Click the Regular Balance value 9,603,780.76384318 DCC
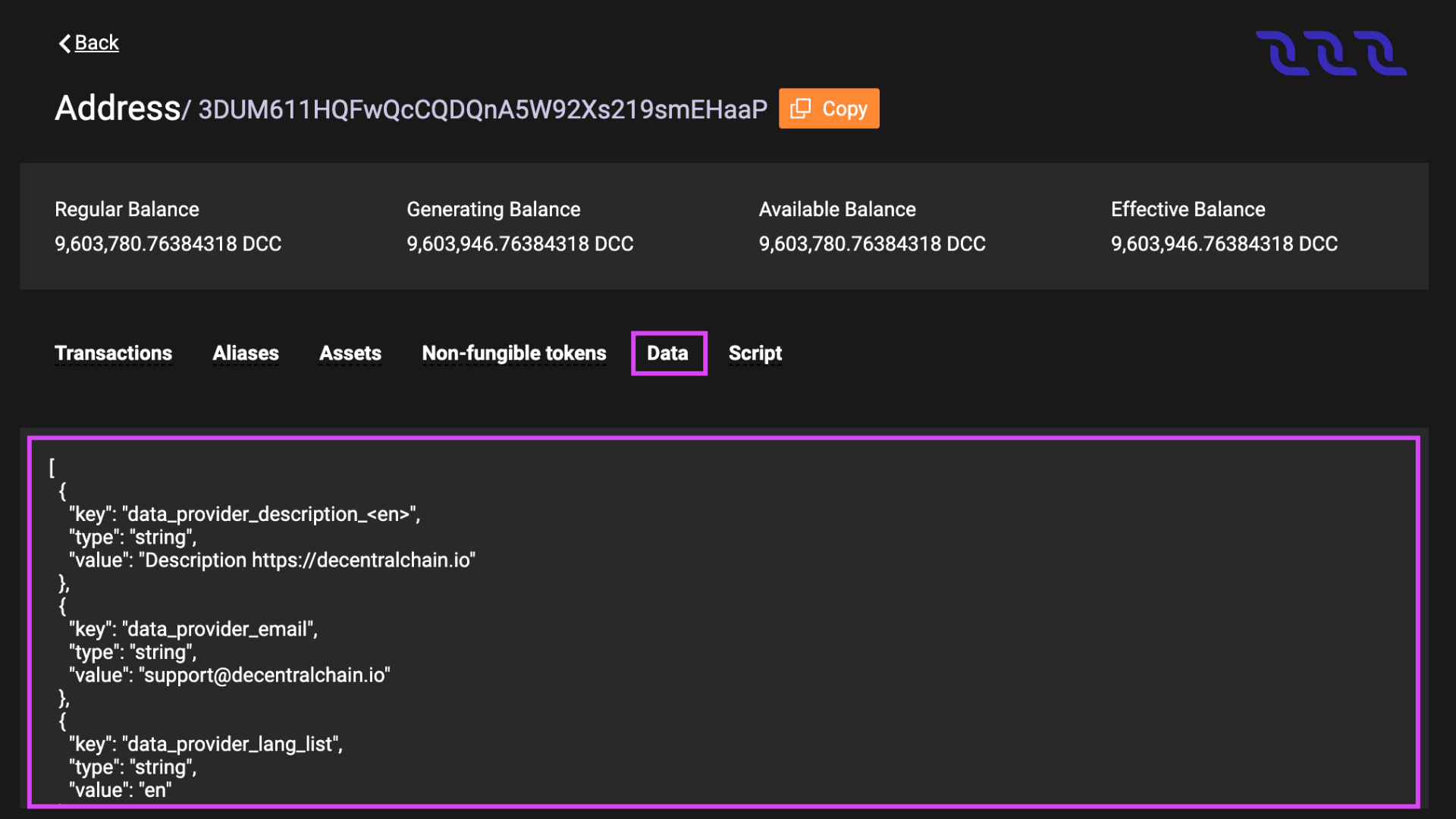This screenshot has width=1456, height=819. [x=168, y=244]
